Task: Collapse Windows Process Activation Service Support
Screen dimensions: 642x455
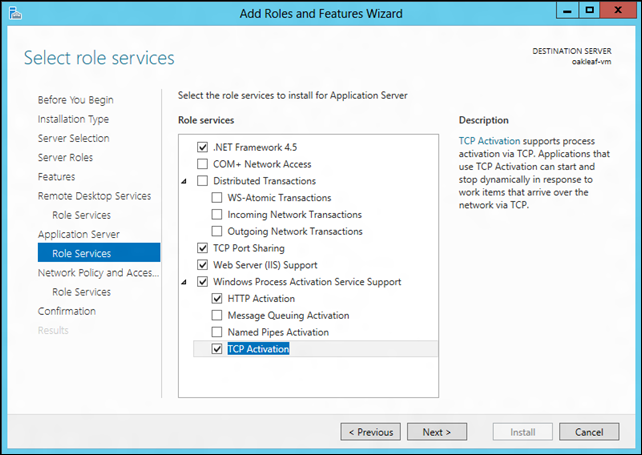Action: pyautogui.click(x=184, y=282)
